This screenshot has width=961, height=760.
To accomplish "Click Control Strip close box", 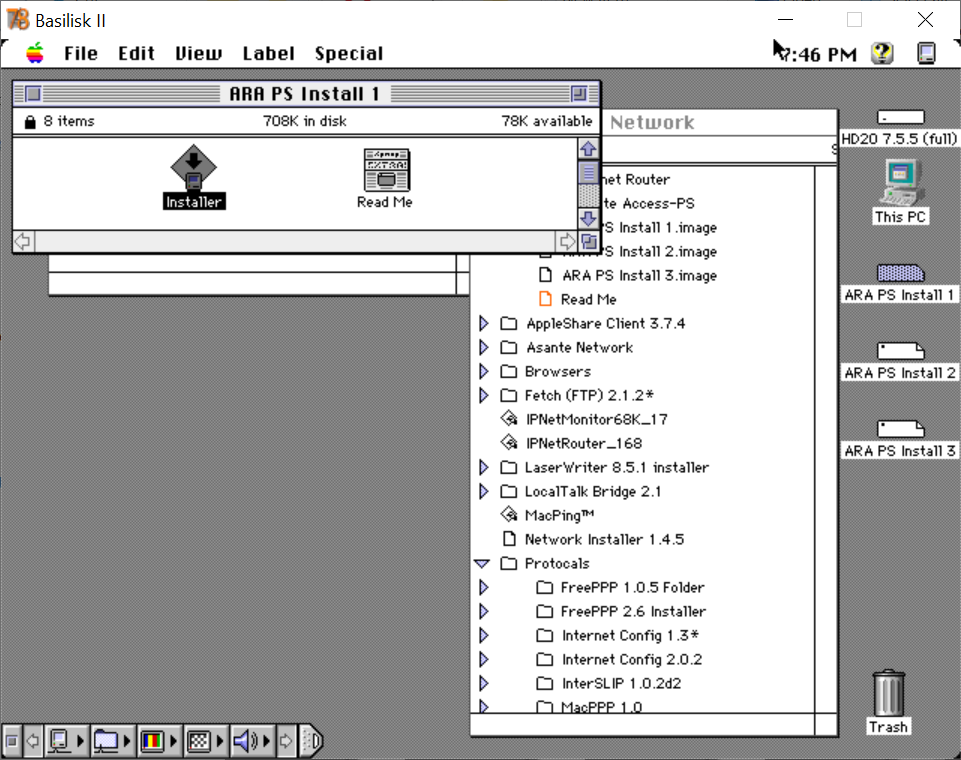I will [x=12, y=742].
